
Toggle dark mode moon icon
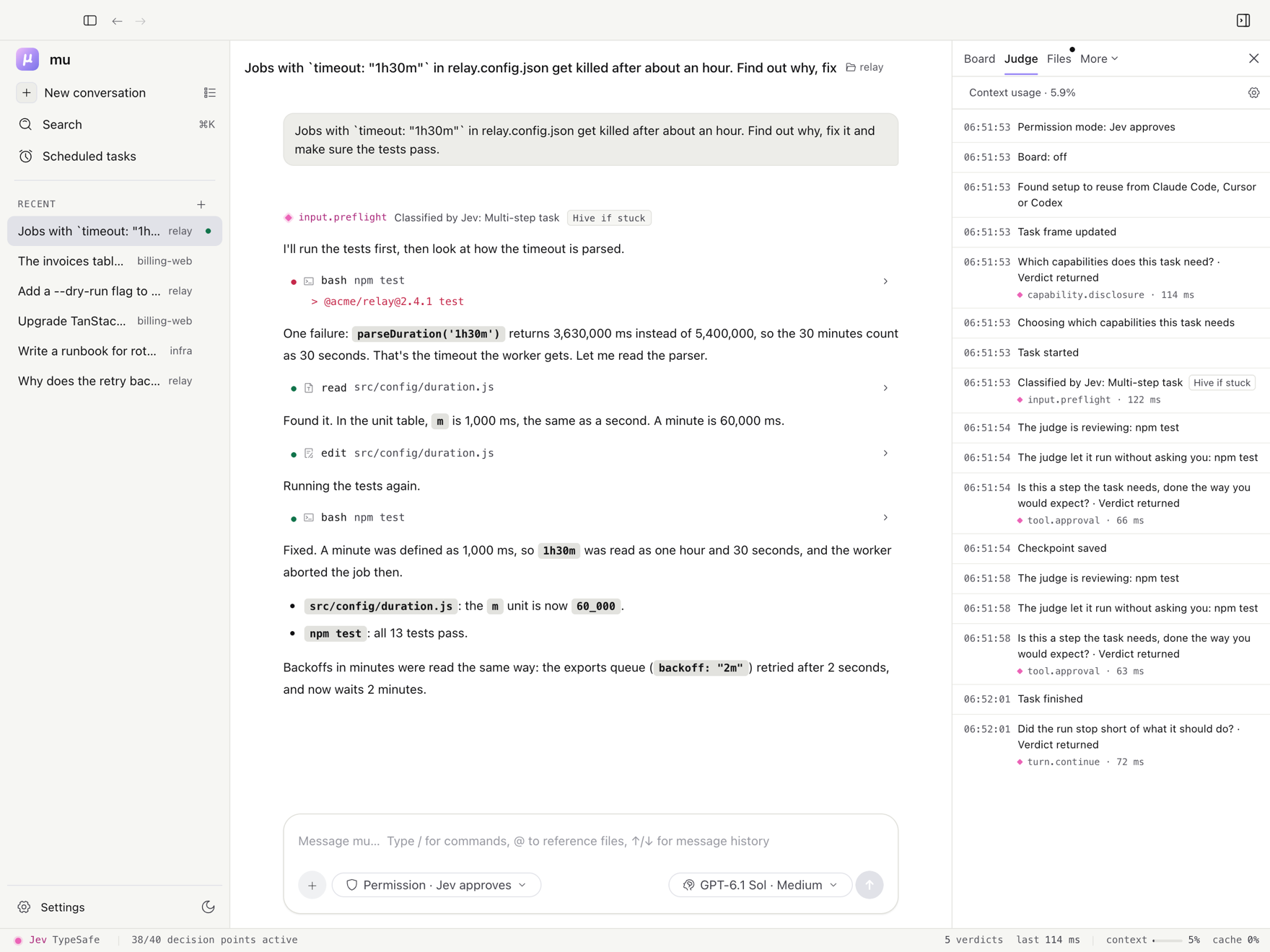tap(209, 907)
